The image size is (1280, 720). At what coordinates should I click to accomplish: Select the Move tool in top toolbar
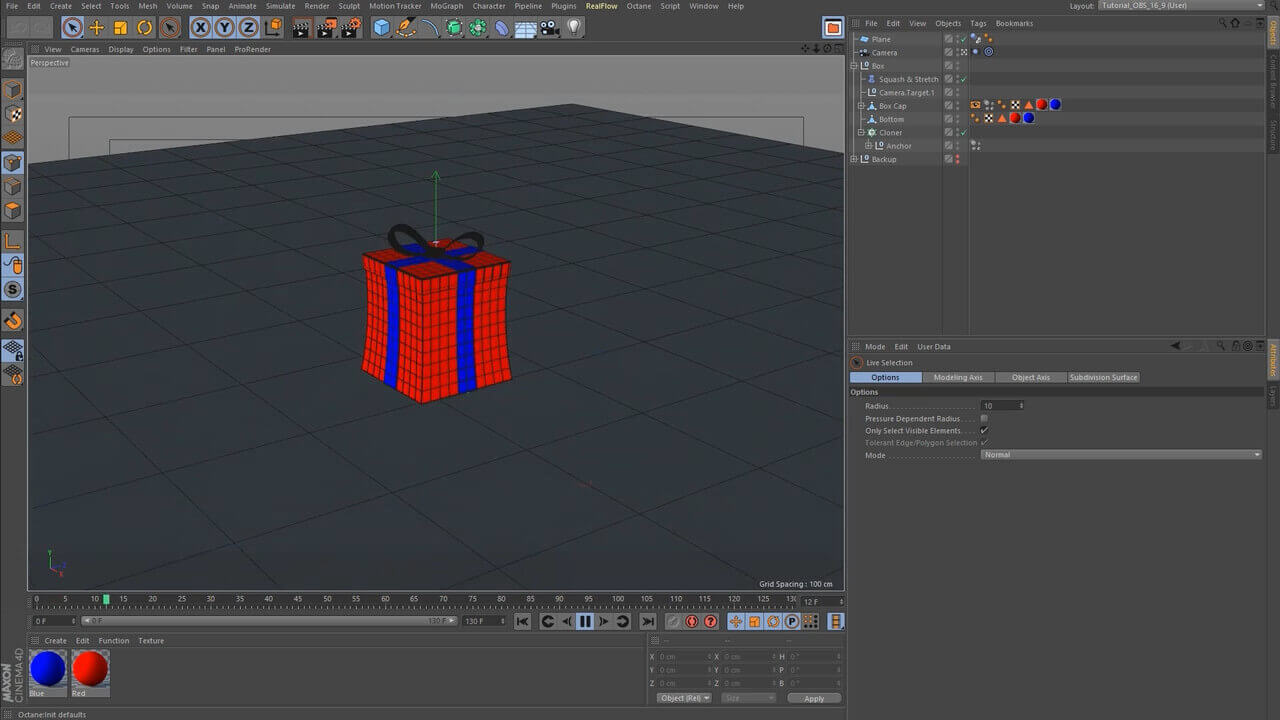click(96, 28)
